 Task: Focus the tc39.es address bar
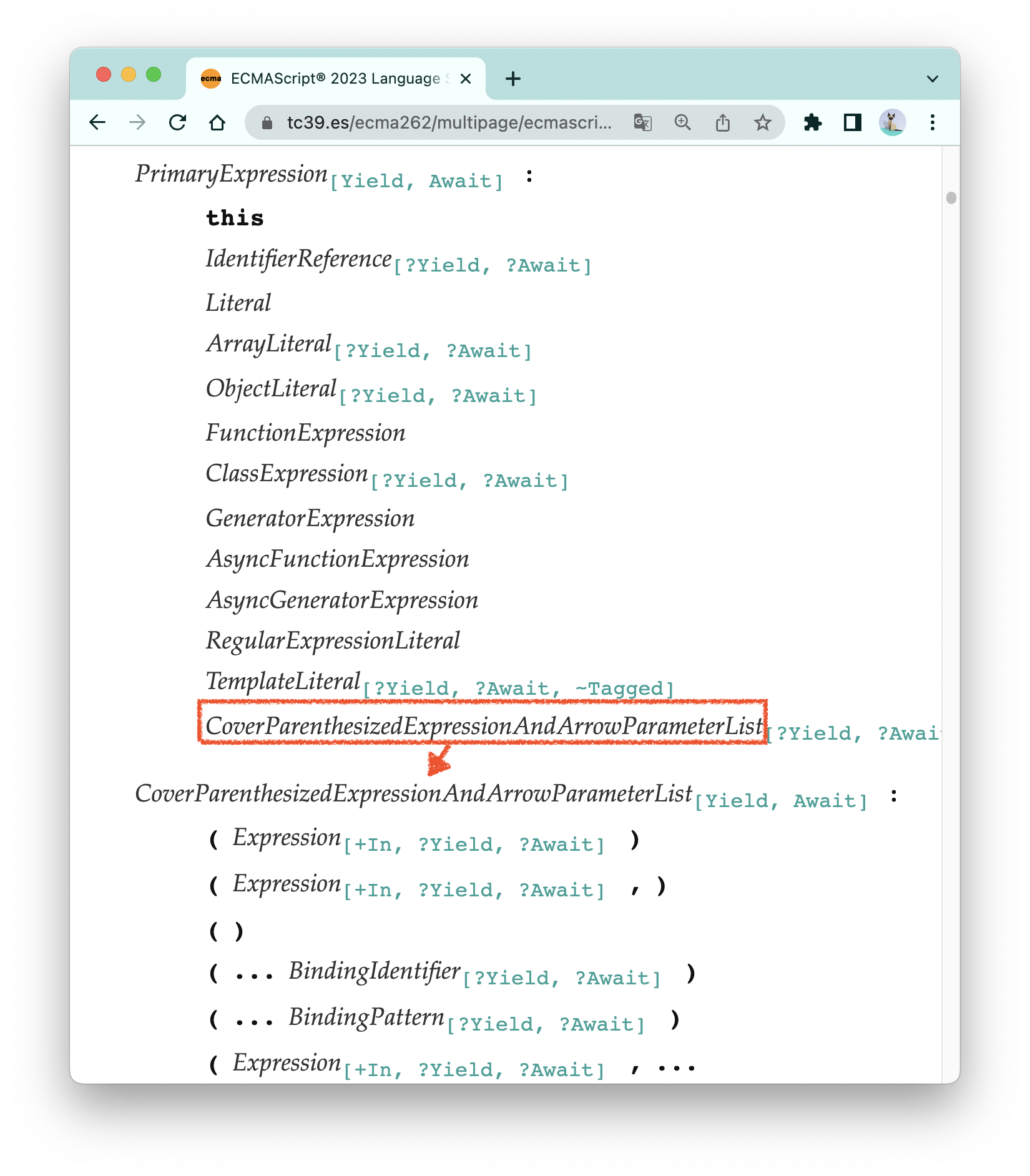pos(449,122)
